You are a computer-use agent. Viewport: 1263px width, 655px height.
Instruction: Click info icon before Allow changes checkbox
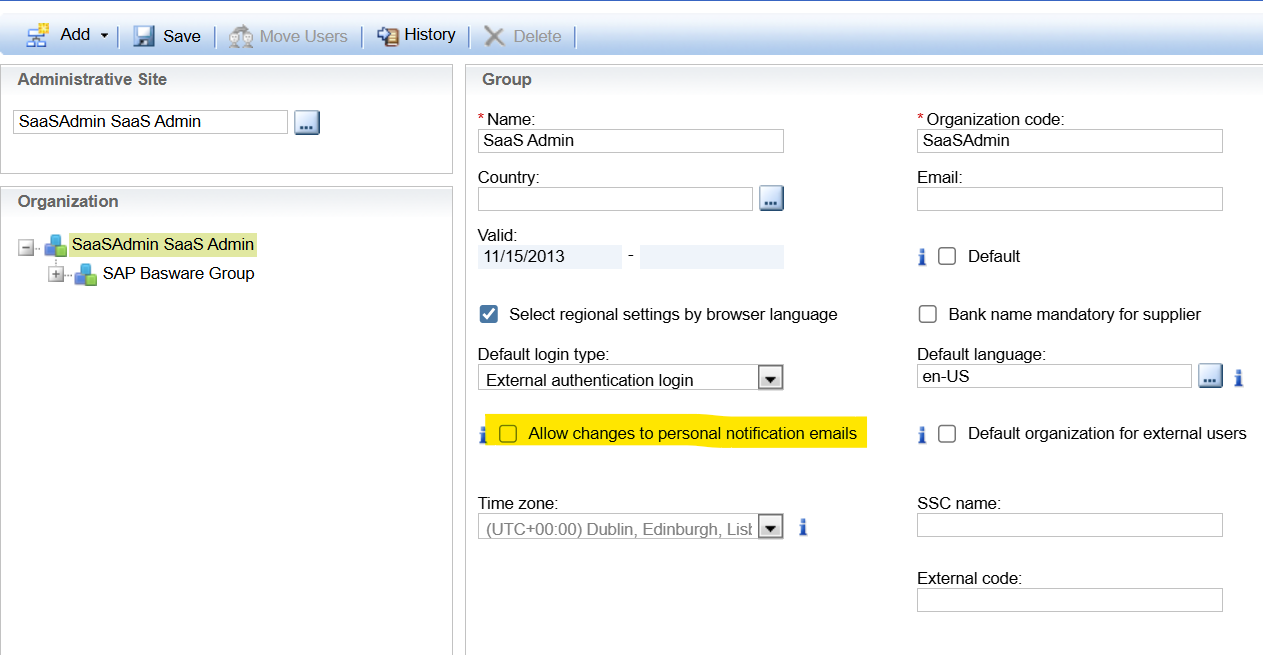(483, 434)
